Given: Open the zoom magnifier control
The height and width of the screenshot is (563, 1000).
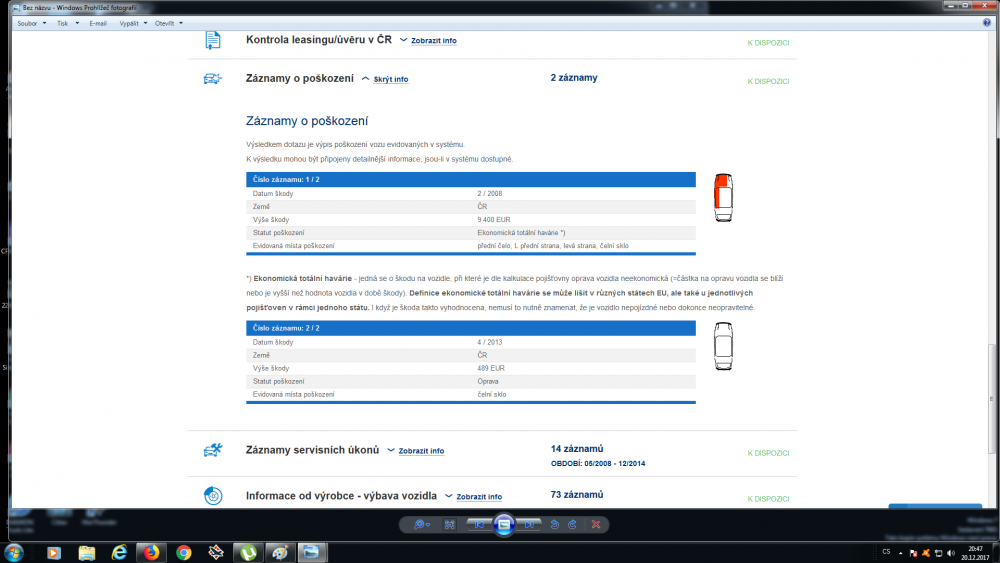Looking at the screenshot, I should pyautogui.click(x=421, y=524).
